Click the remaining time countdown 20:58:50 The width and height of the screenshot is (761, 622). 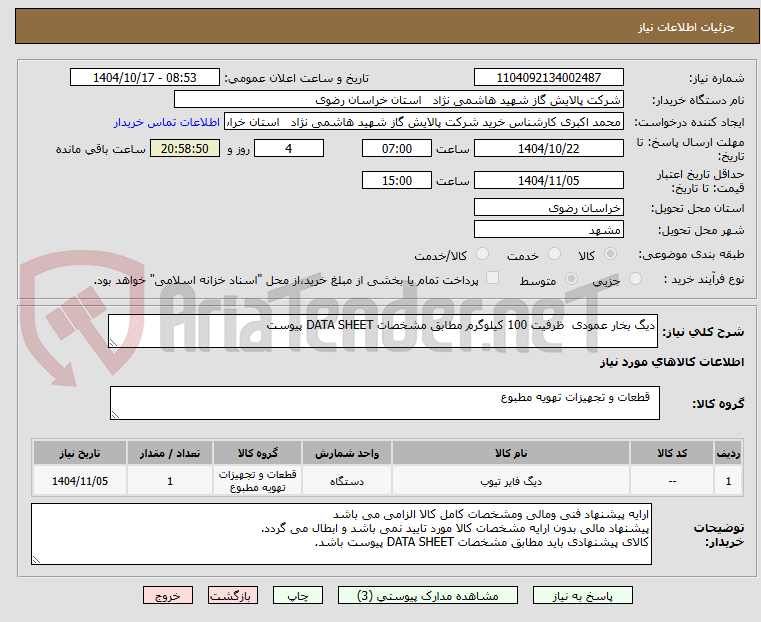click(x=185, y=148)
